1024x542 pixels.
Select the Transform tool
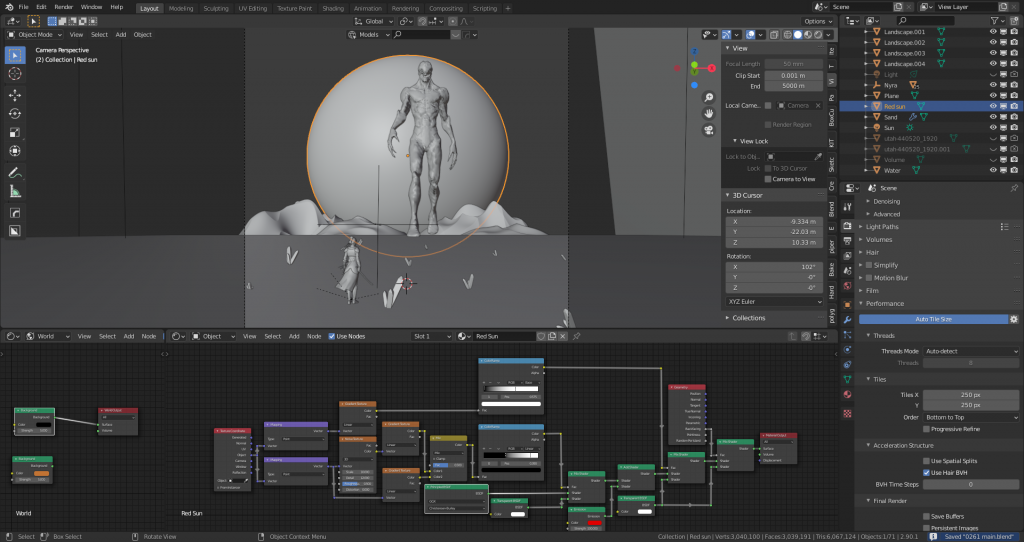[14, 151]
